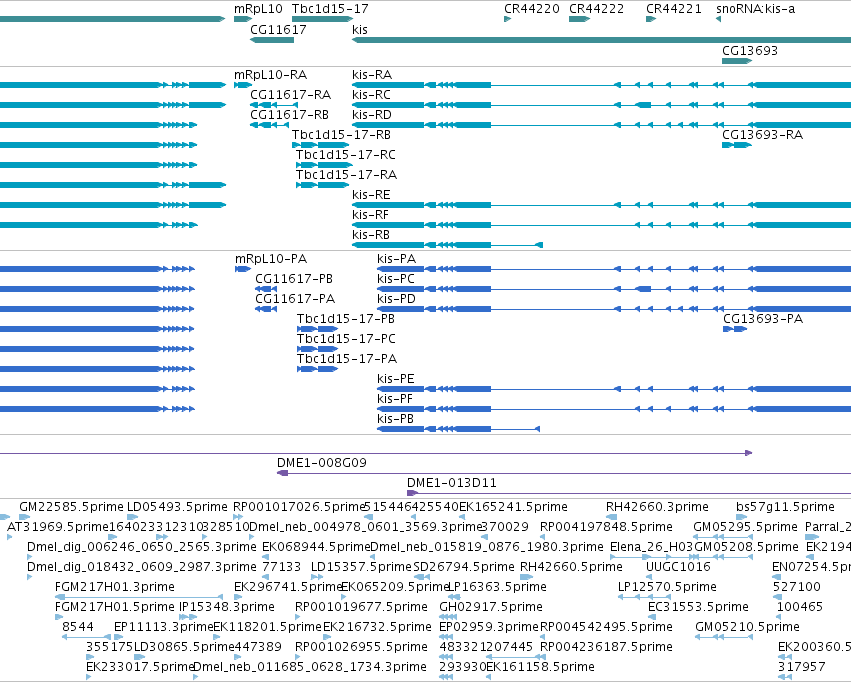Click the GM05295.5prime EST label
The height and width of the screenshot is (682, 851).
tap(745, 527)
